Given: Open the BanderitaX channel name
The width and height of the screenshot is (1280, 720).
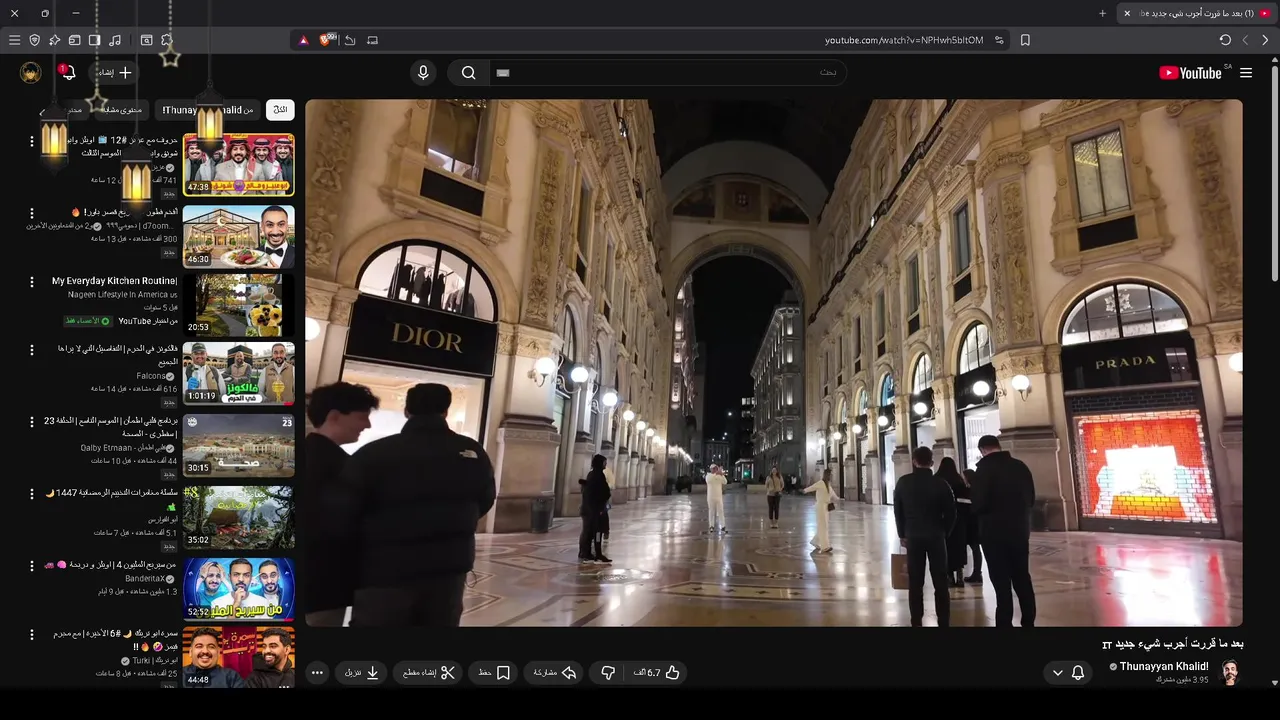Looking at the screenshot, I should 145,579.
